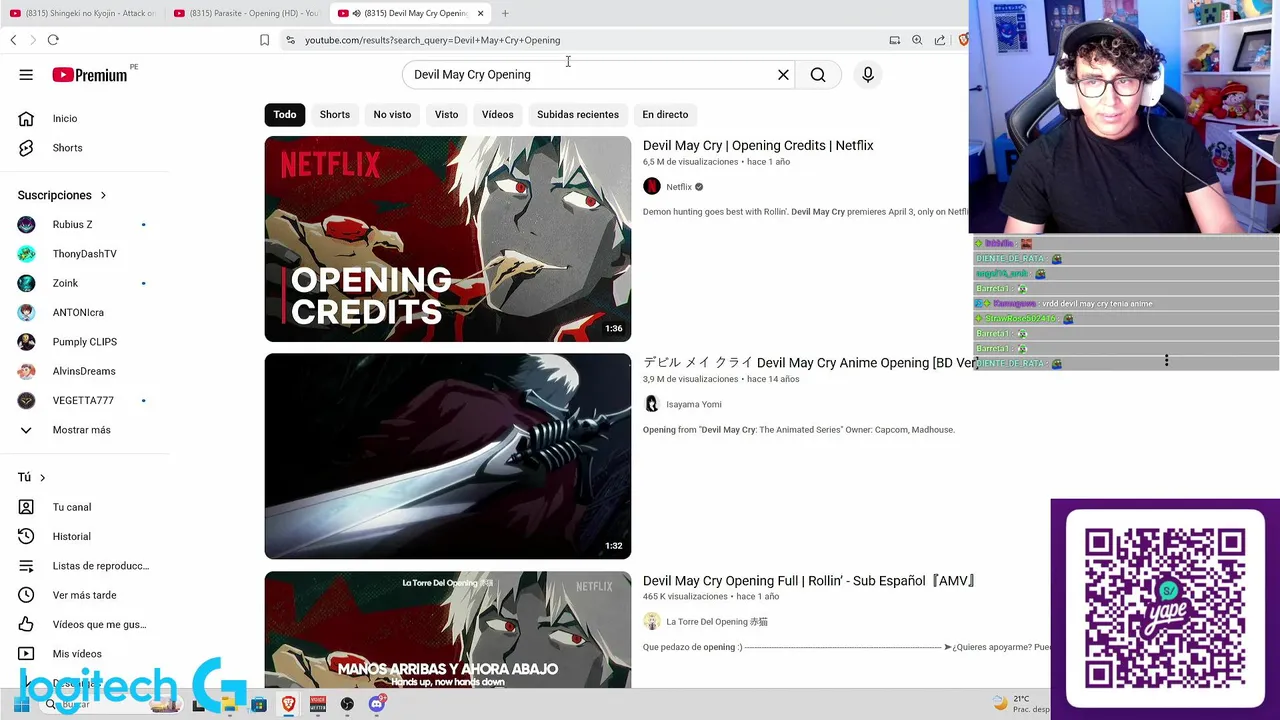Image resolution: width=1280 pixels, height=720 pixels.
Task: Open the YouTube guide hamburger menu
Action: coord(26,75)
